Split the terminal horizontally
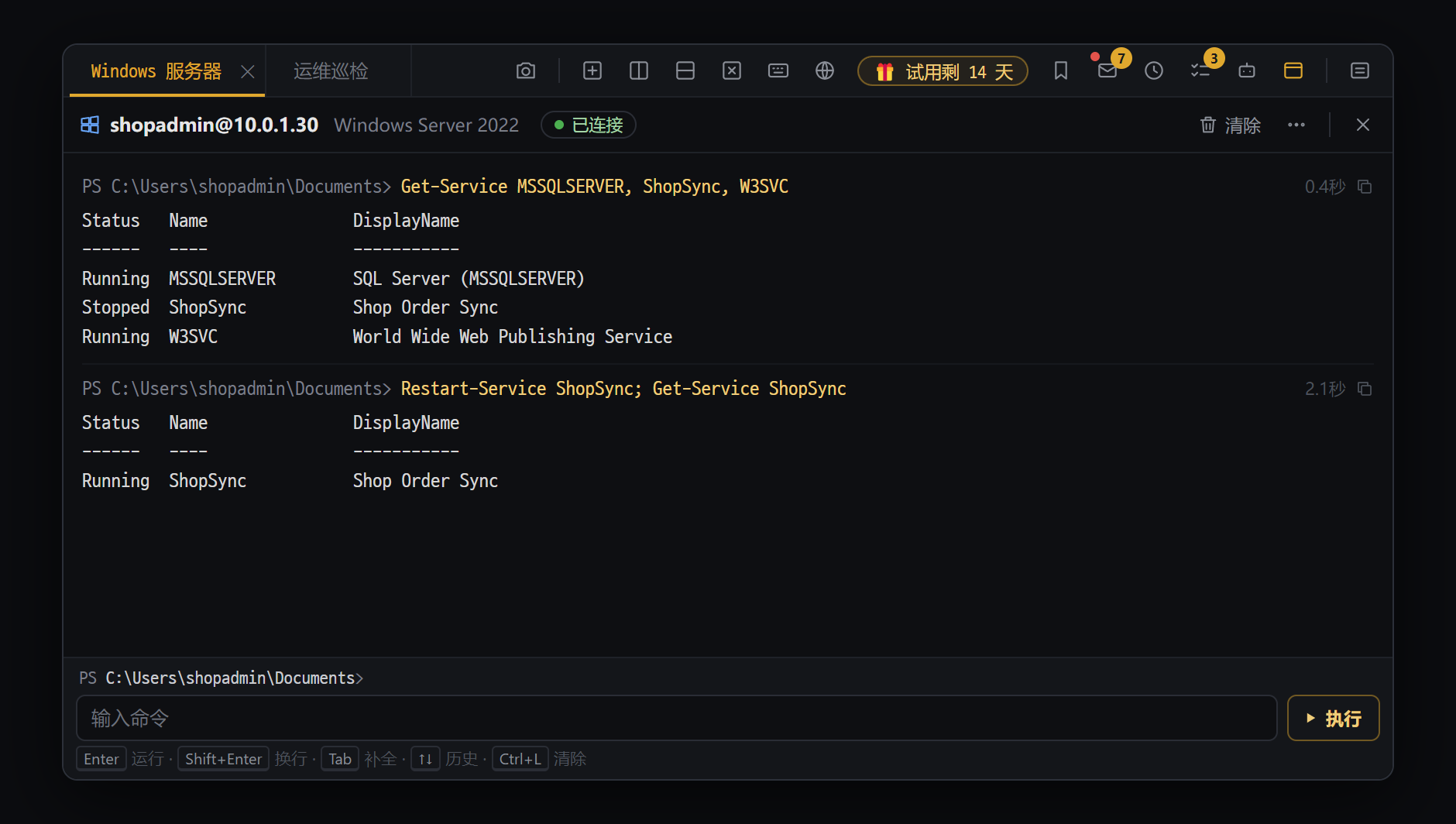The width and height of the screenshot is (1456, 824). [x=685, y=71]
